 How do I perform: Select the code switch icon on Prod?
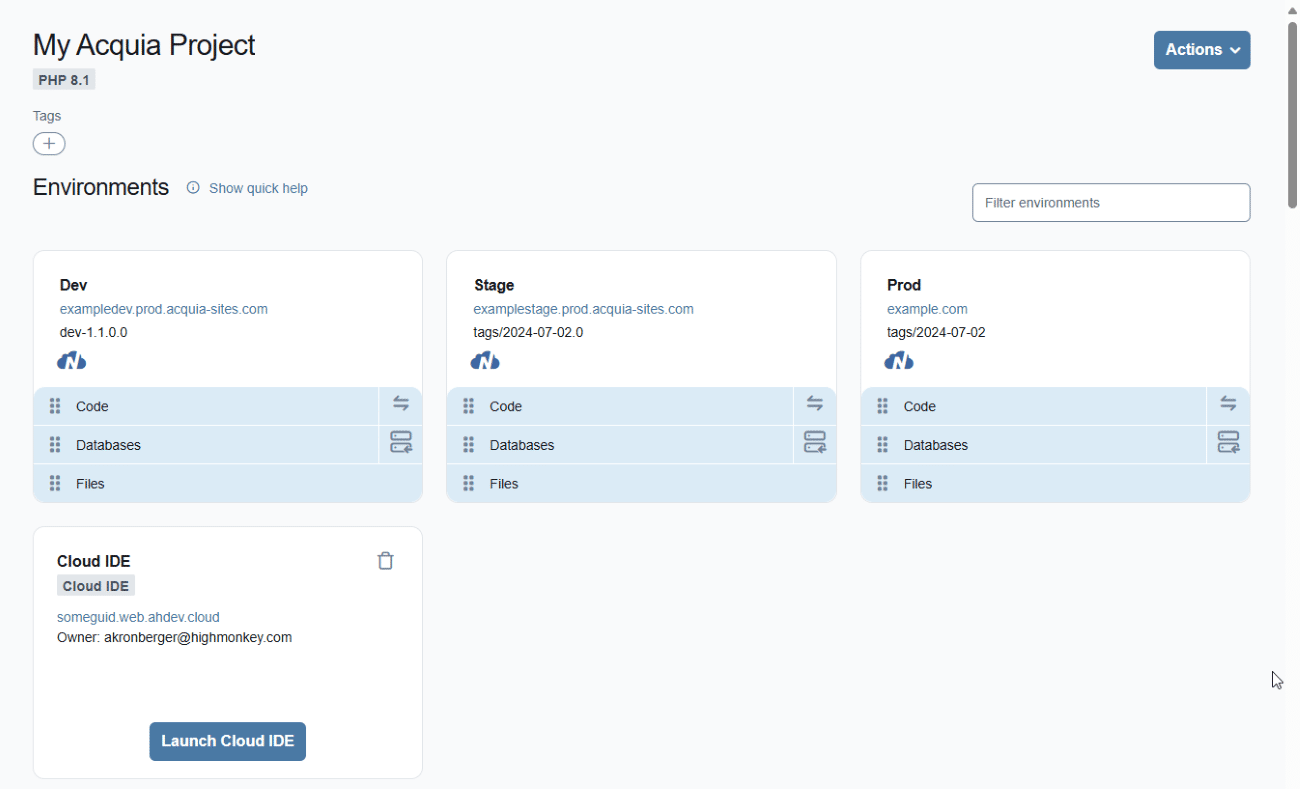(x=1229, y=403)
